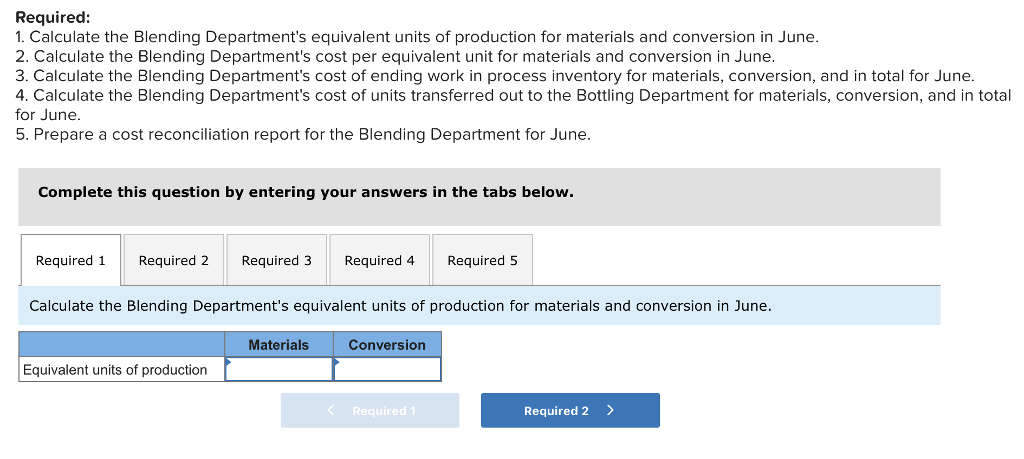1024x459 pixels.
Task: Click the blue corner marker in Materials cell
Action: click(228, 361)
